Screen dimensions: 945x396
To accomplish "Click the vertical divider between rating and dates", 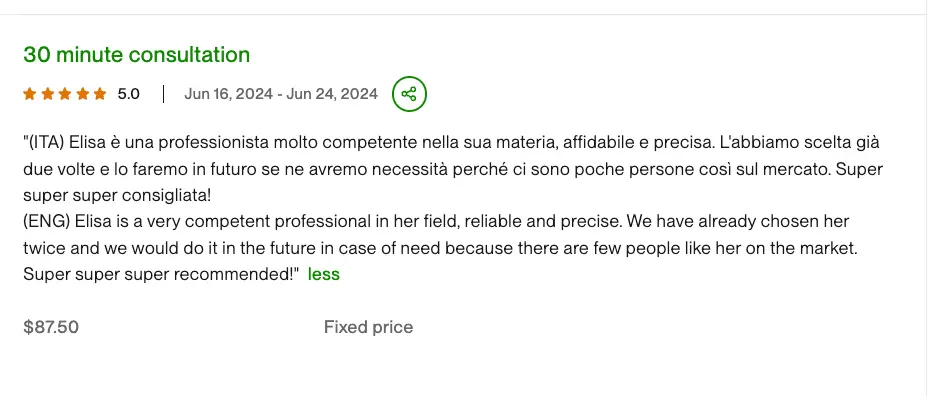I will tap(163, 94).
